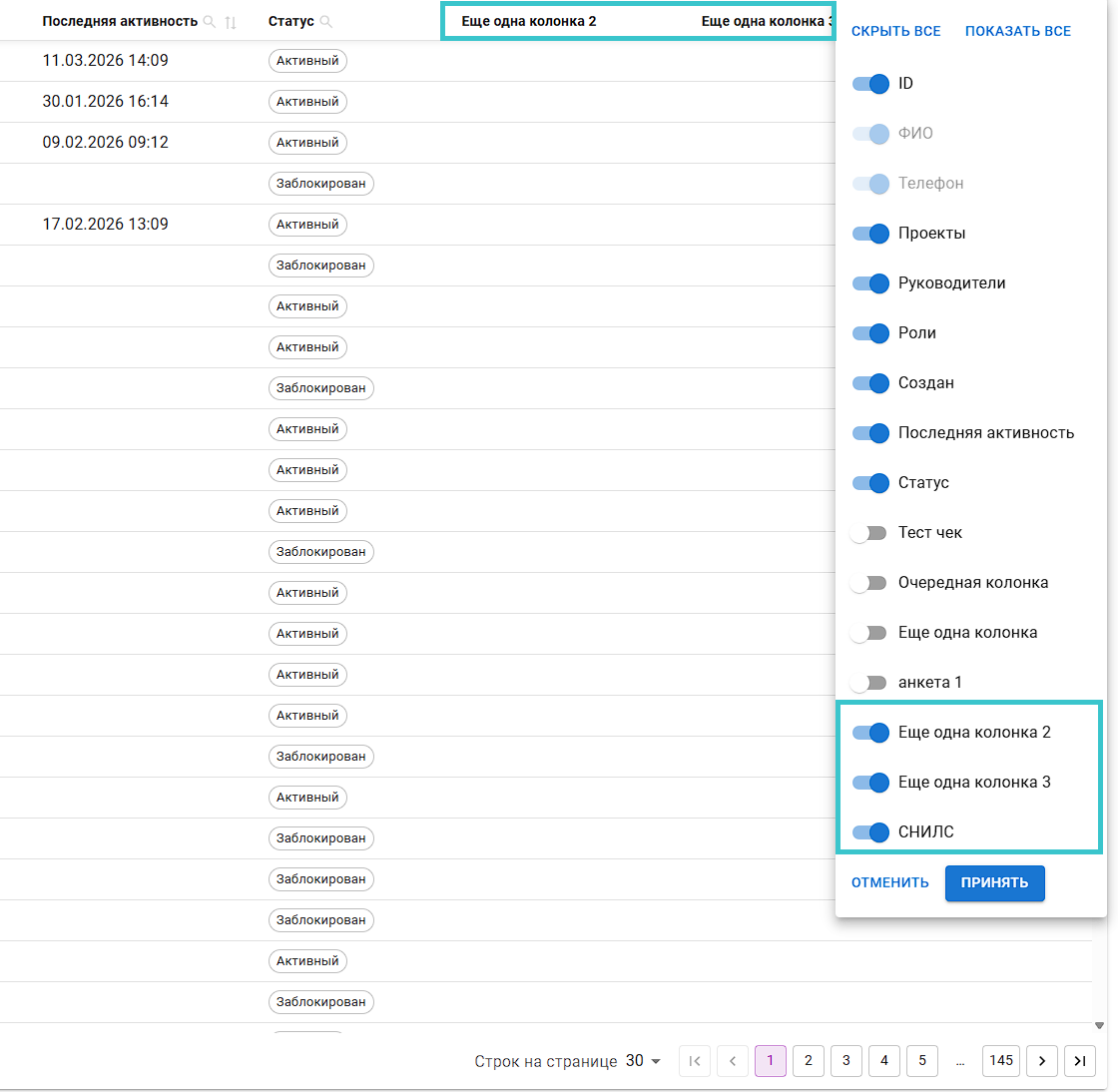This screenshot has width=1118, height=1092.
Task: Enable the Очередная колонка switch
Action: [869, 582]
